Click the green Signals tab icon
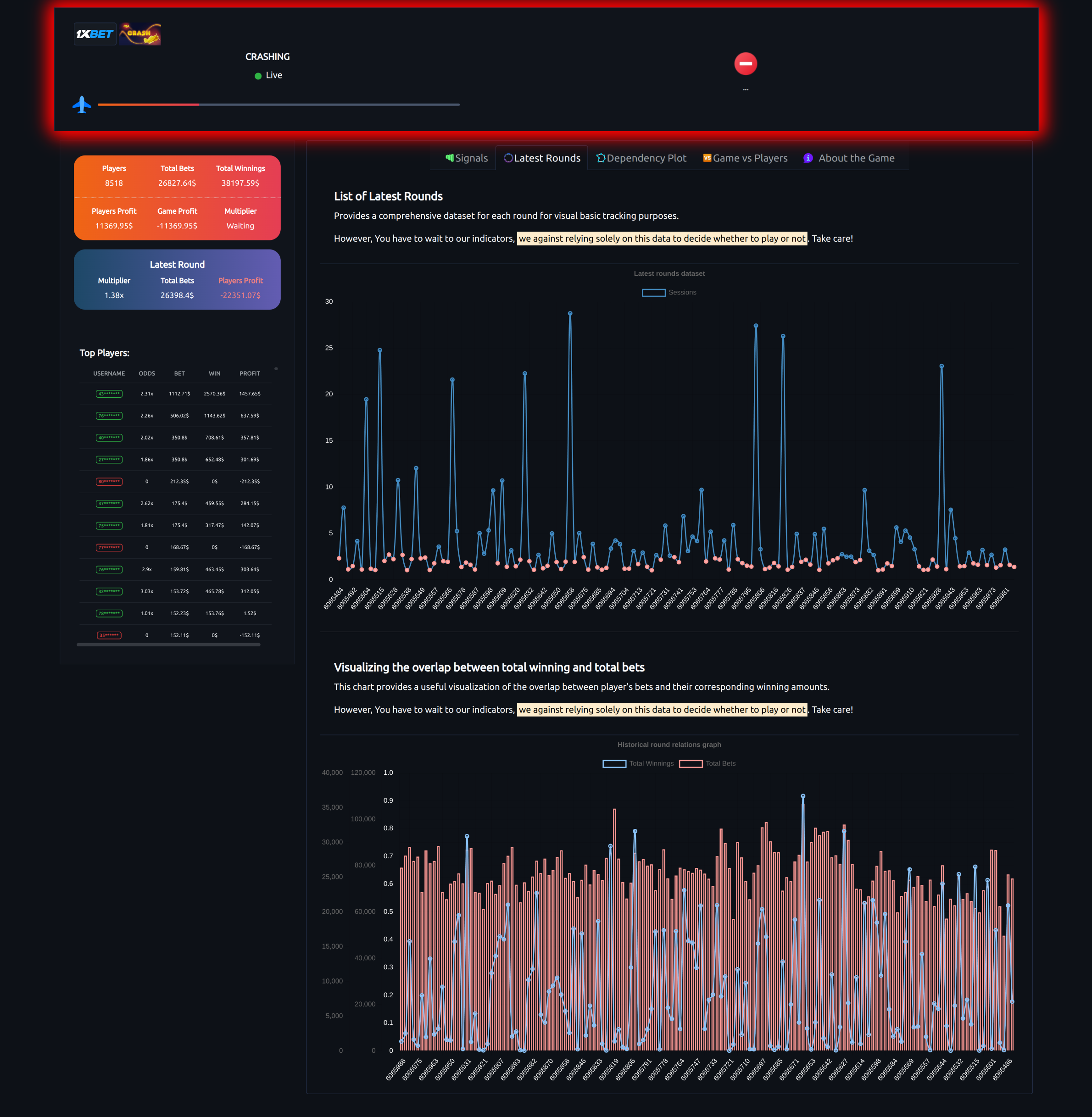Viewport: 1092px width, 1117px height. click(450, 158)
